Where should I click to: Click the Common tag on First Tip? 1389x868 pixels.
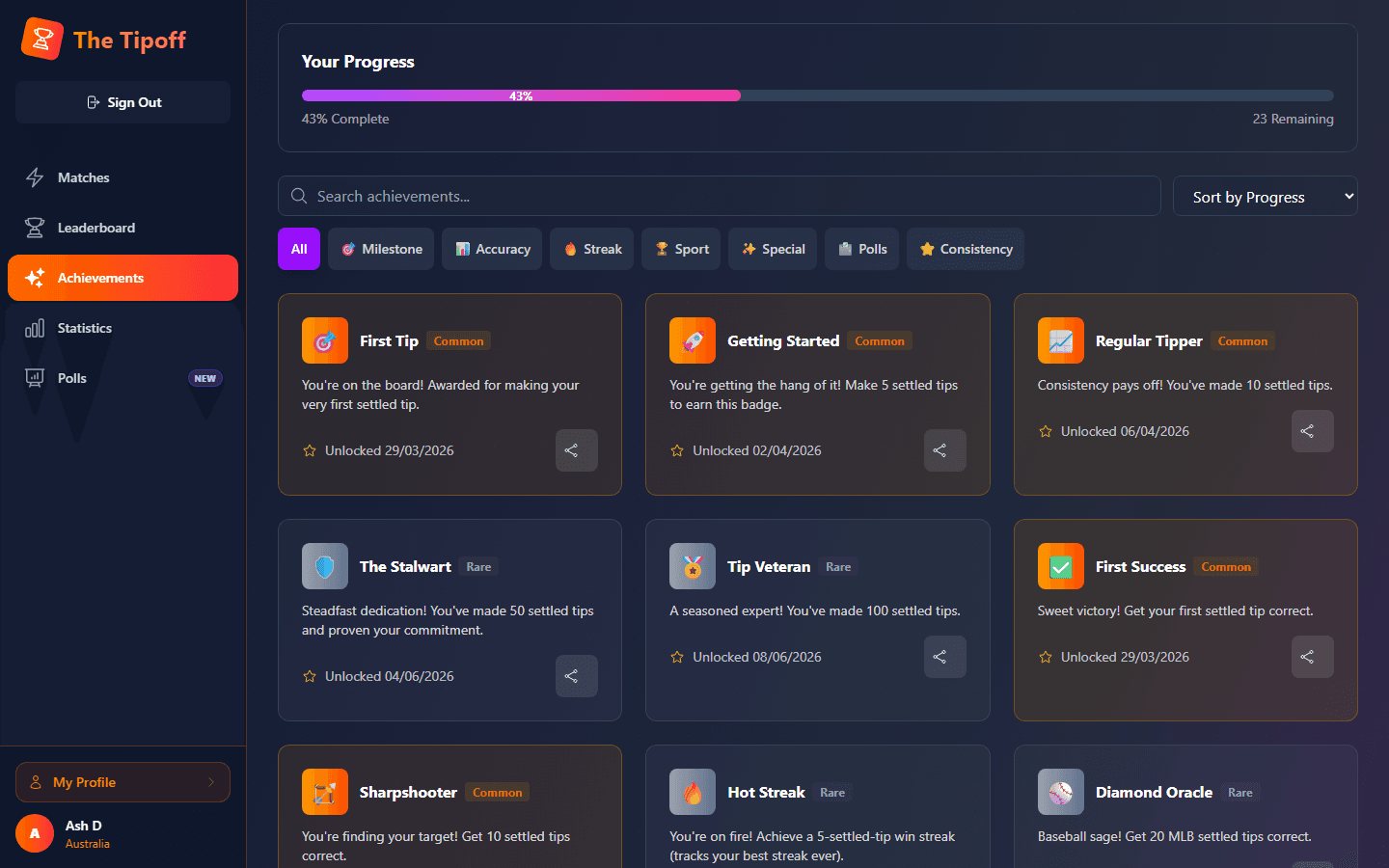[458, 341]
